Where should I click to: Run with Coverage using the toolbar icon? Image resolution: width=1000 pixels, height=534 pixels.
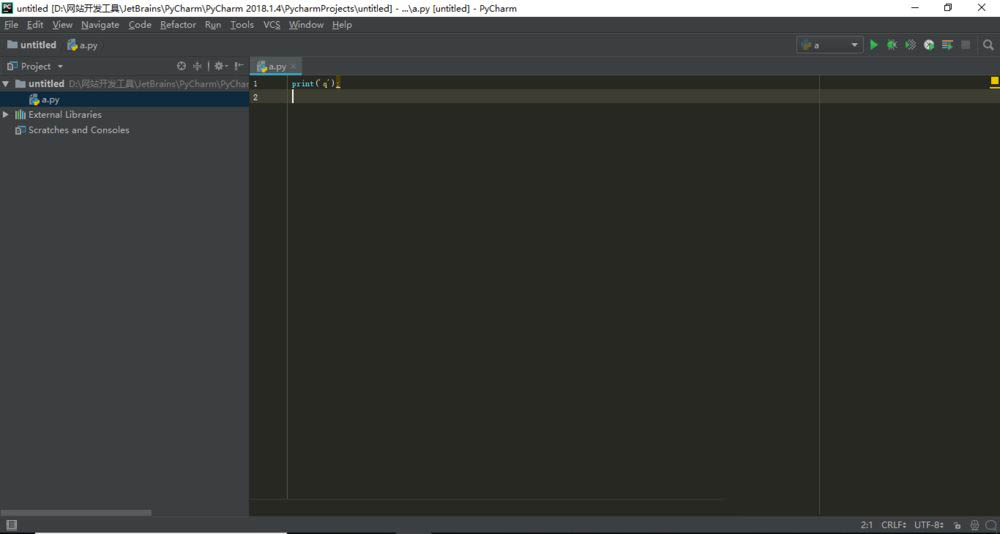click(910, 45)
